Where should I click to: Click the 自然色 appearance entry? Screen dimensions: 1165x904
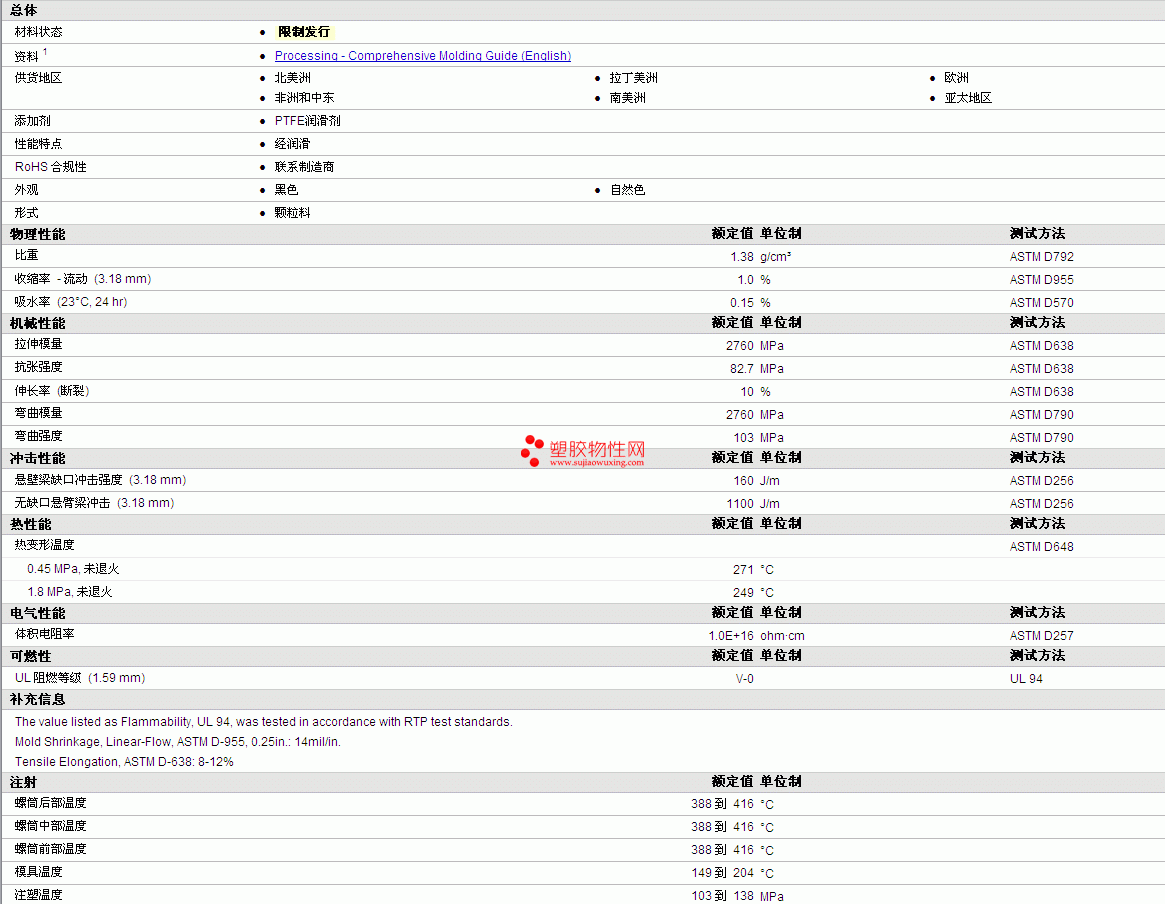pyautogui.click(x=628, y=190)
